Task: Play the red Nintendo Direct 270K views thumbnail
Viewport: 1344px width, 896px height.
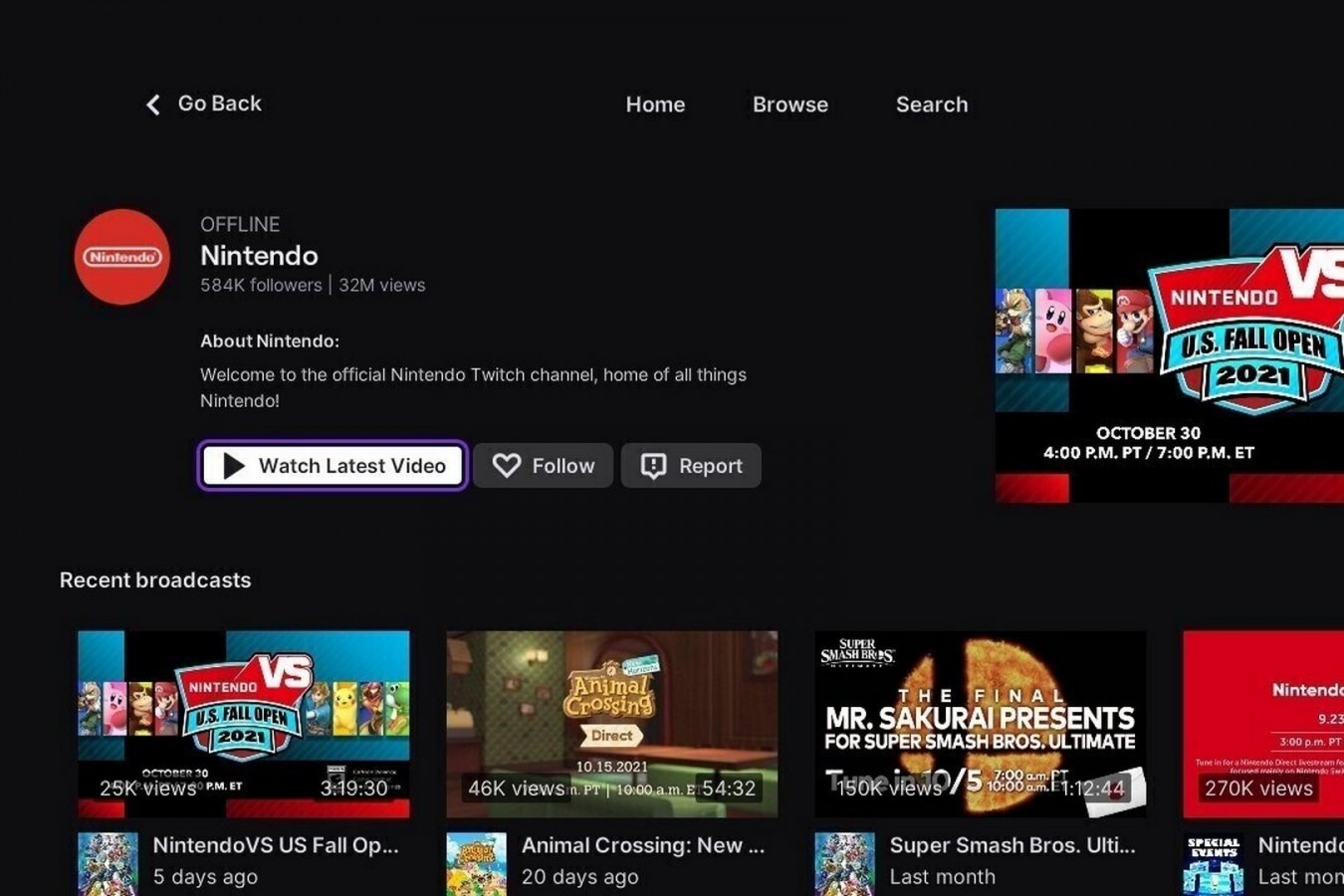Action: [1263, 724]
